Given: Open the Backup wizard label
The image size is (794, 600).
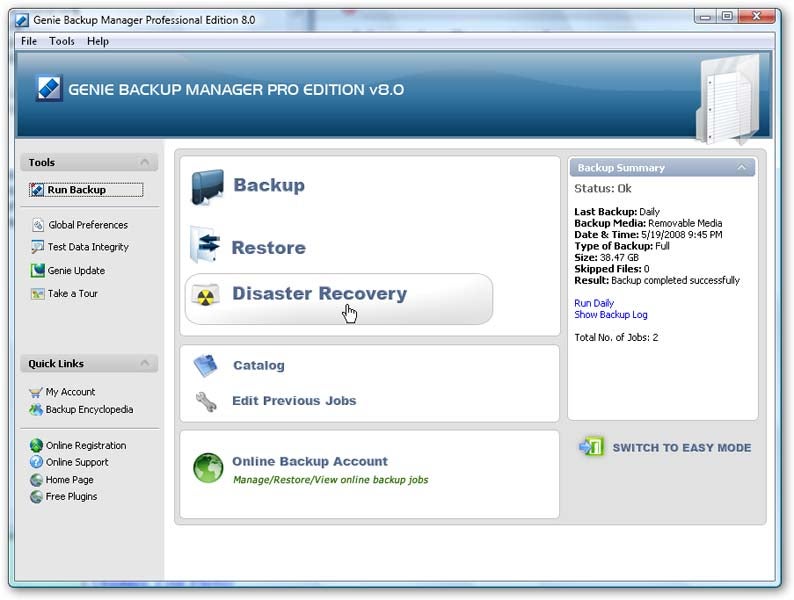Looking at the screenshot, I should [269, 185].
